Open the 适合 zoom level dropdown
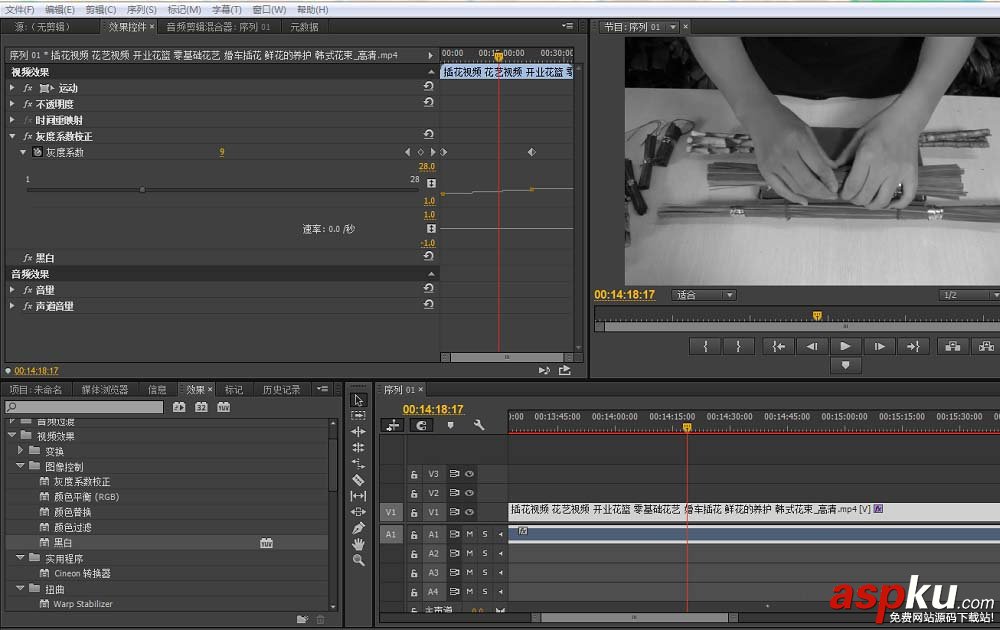 [x=704, y=295]
